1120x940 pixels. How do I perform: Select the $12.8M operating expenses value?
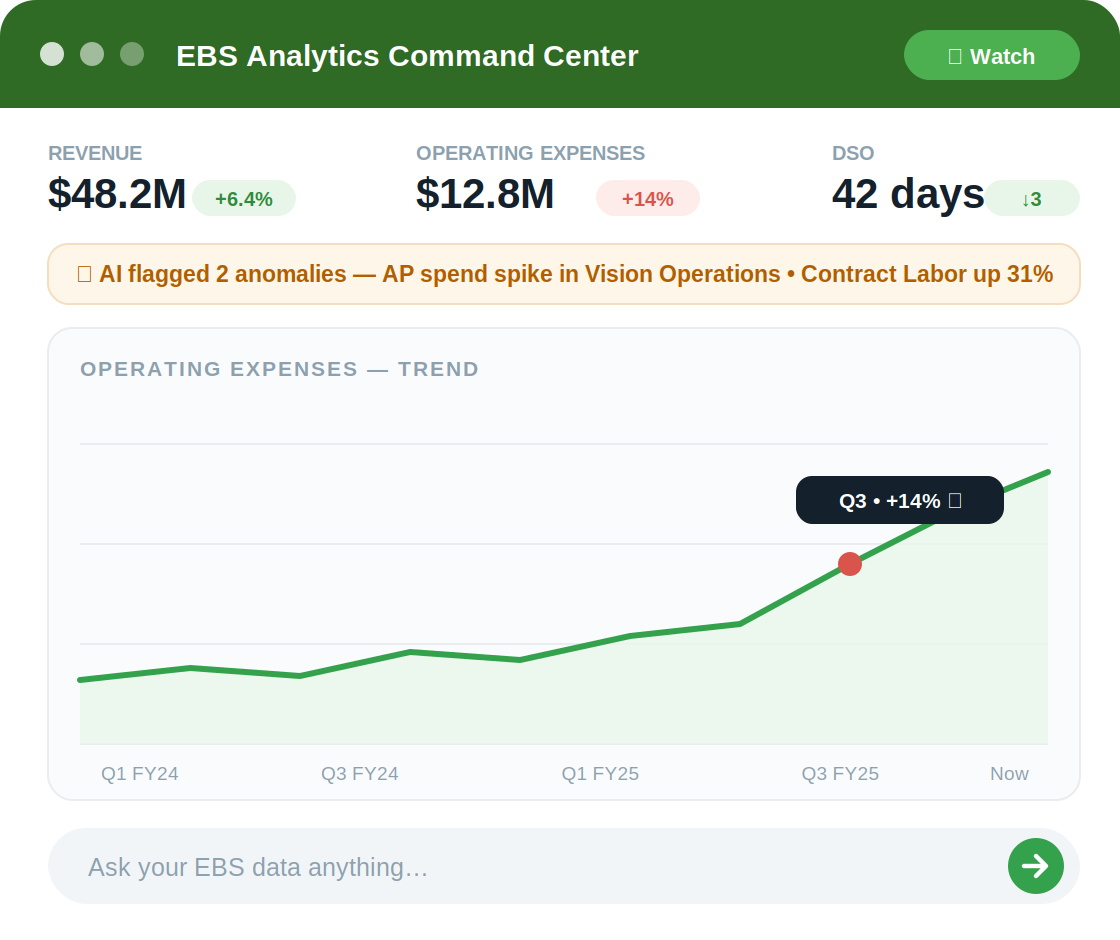[485, 194]
